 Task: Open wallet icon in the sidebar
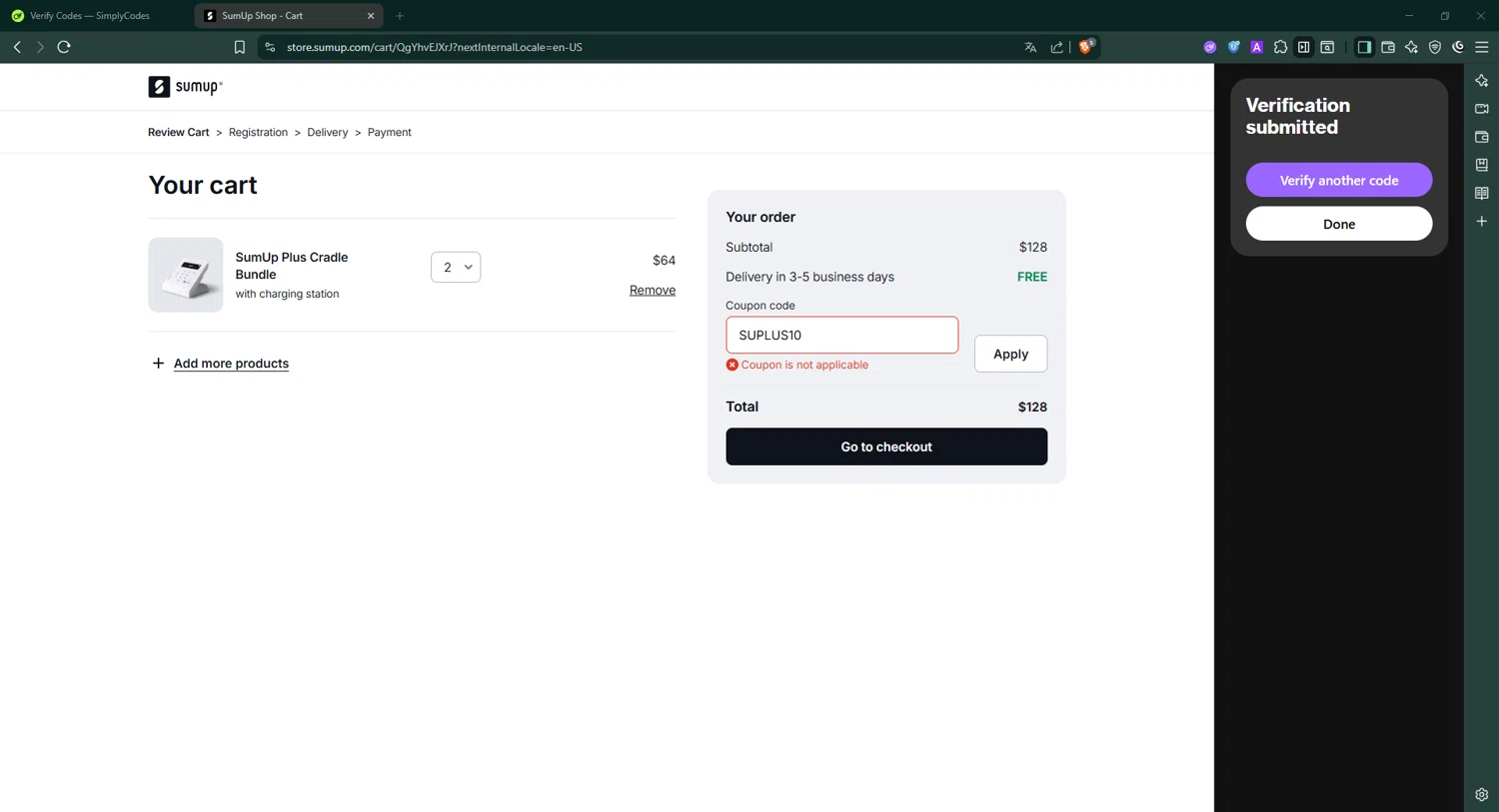coord(1482,137)
